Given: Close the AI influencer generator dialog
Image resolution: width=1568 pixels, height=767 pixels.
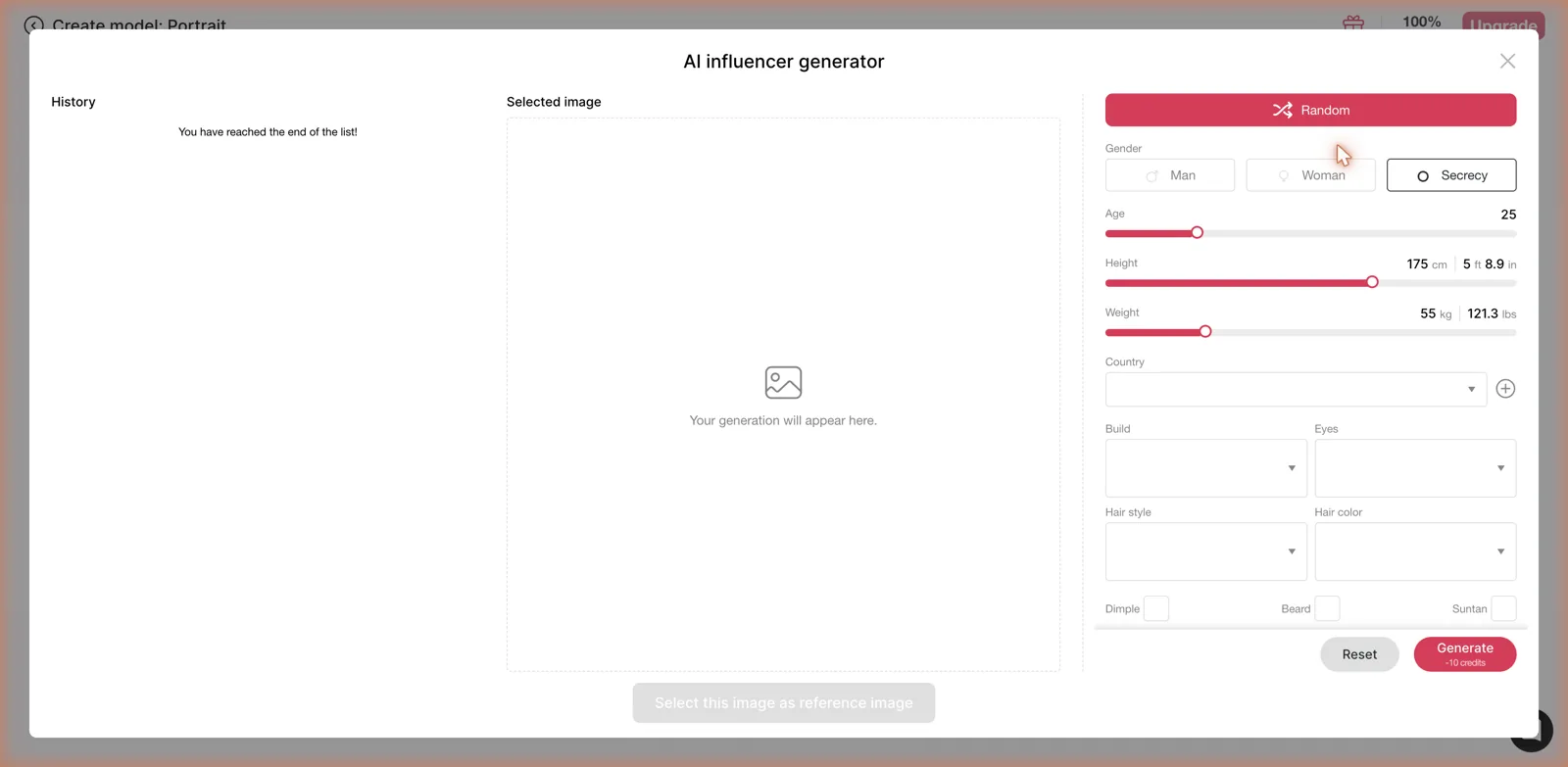Looking at the screenshot, I should [1507, 62].
